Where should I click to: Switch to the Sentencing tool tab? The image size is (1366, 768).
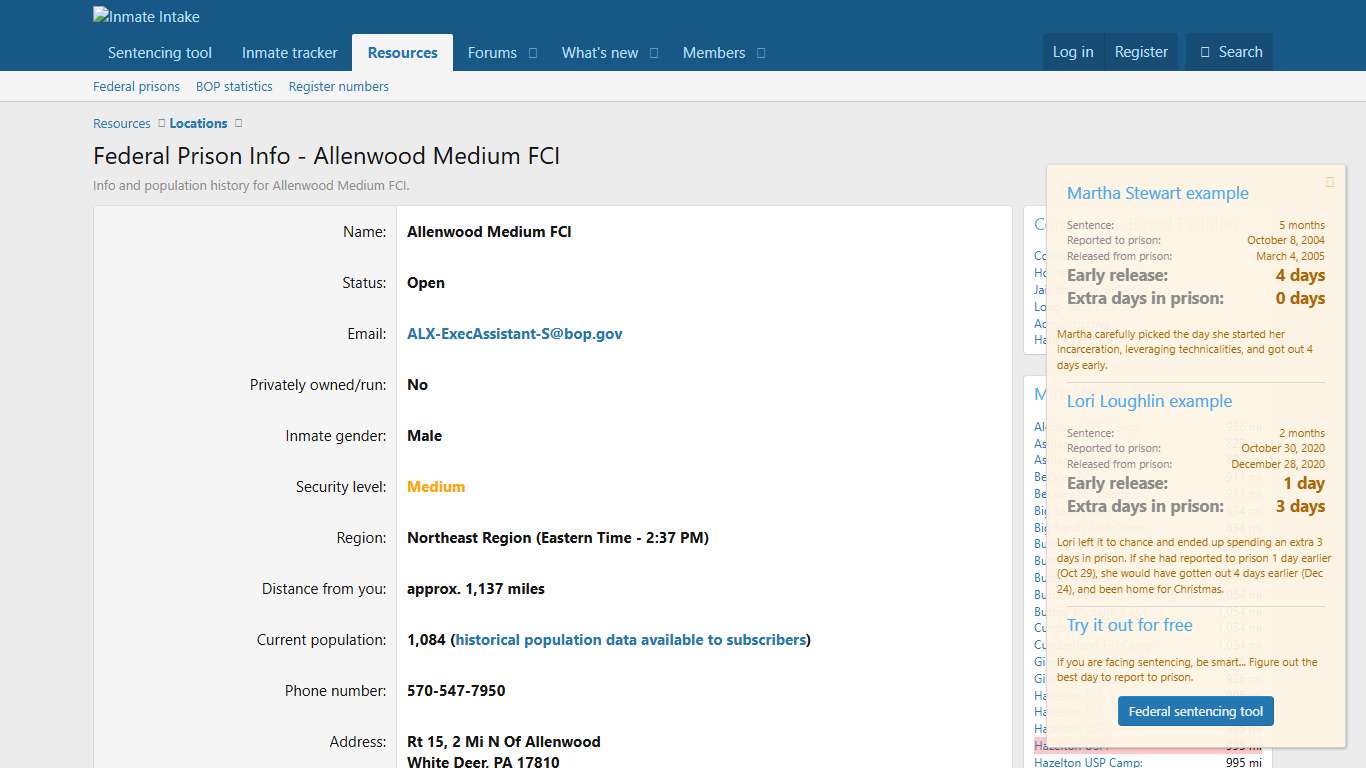click(158, 52)
